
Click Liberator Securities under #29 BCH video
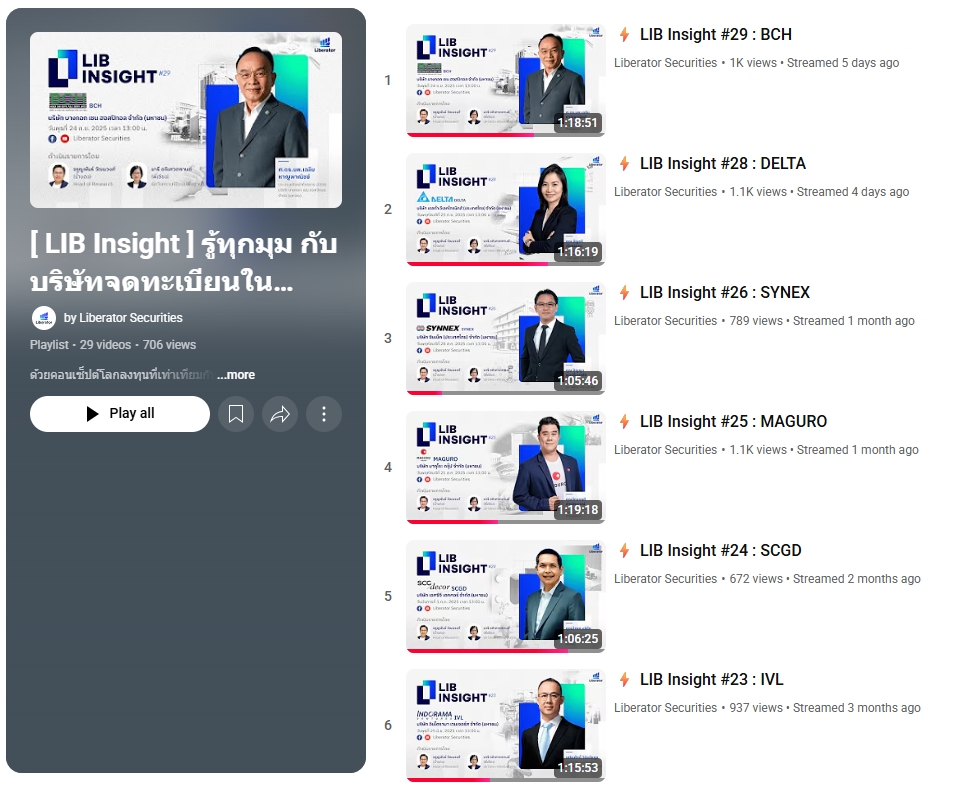[666, 63]
